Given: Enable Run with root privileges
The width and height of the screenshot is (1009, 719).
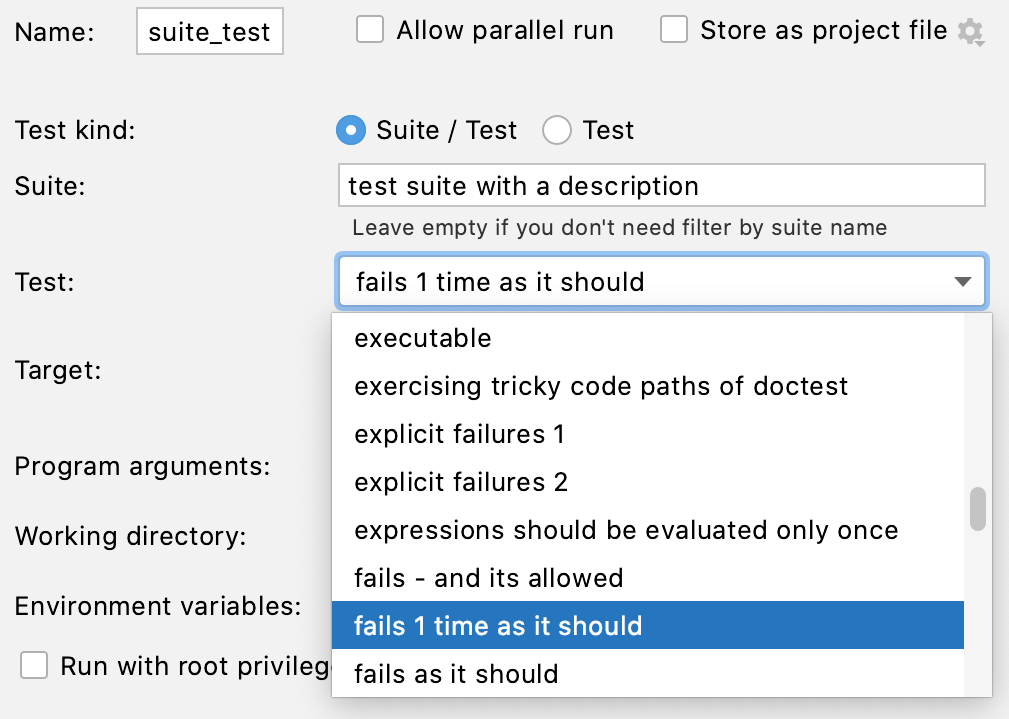Looking at the screenshot, I should click(34, 666).
